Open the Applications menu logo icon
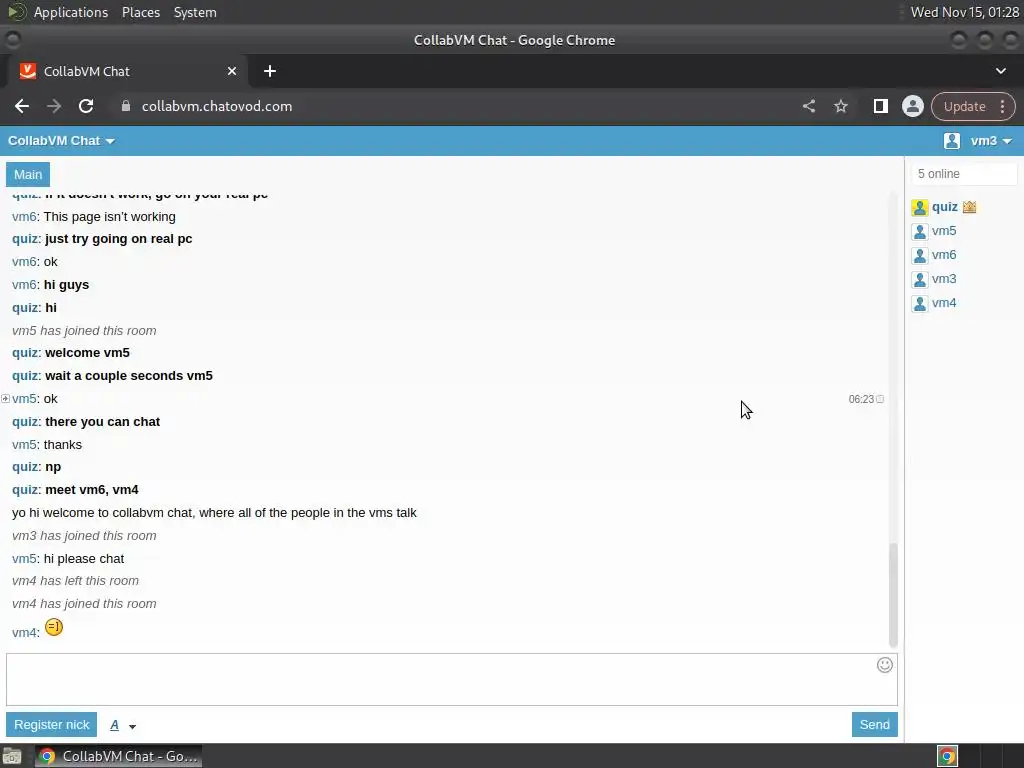 click(x=16, y=12)
